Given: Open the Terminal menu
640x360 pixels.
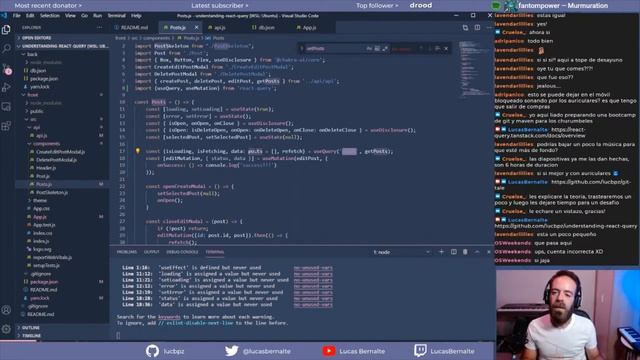Looking at the screenshot, I should point(117,16).
